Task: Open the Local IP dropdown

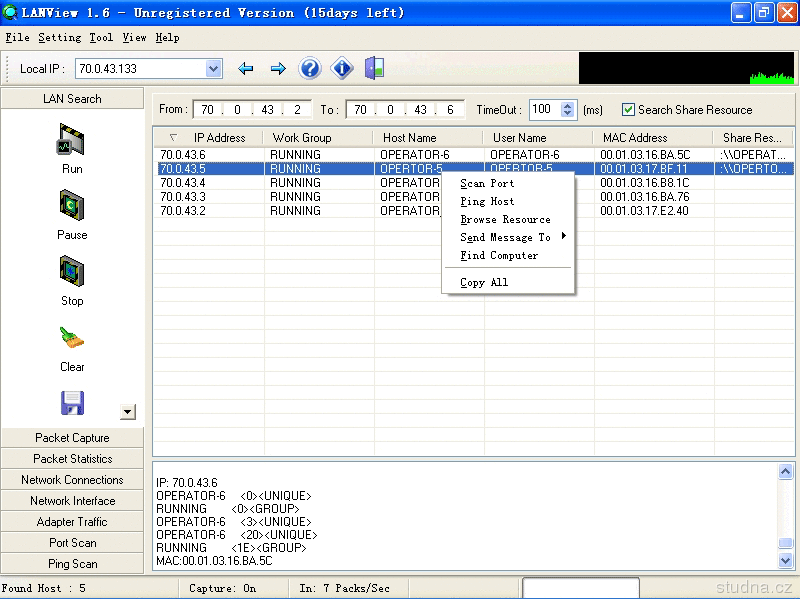Action: (x=213, y=69)
